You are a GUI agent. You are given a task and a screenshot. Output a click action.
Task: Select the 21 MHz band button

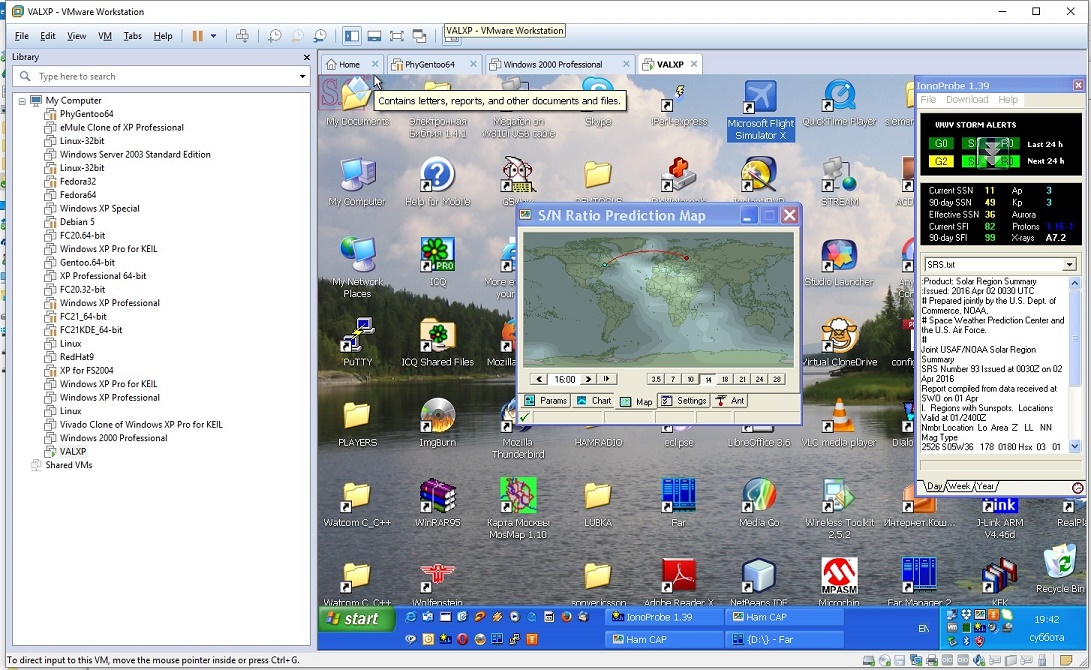pyautogui.click(x=742, y=379)
